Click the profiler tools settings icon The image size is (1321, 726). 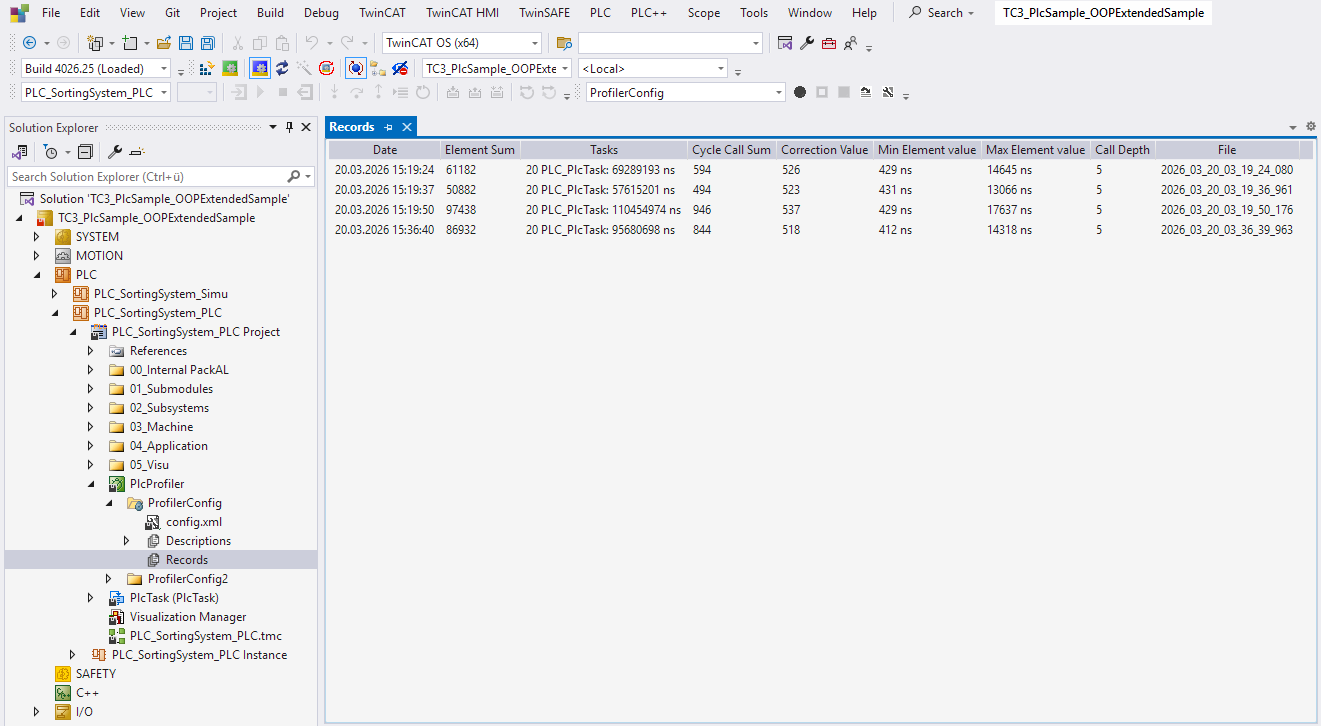coord(887,92)
